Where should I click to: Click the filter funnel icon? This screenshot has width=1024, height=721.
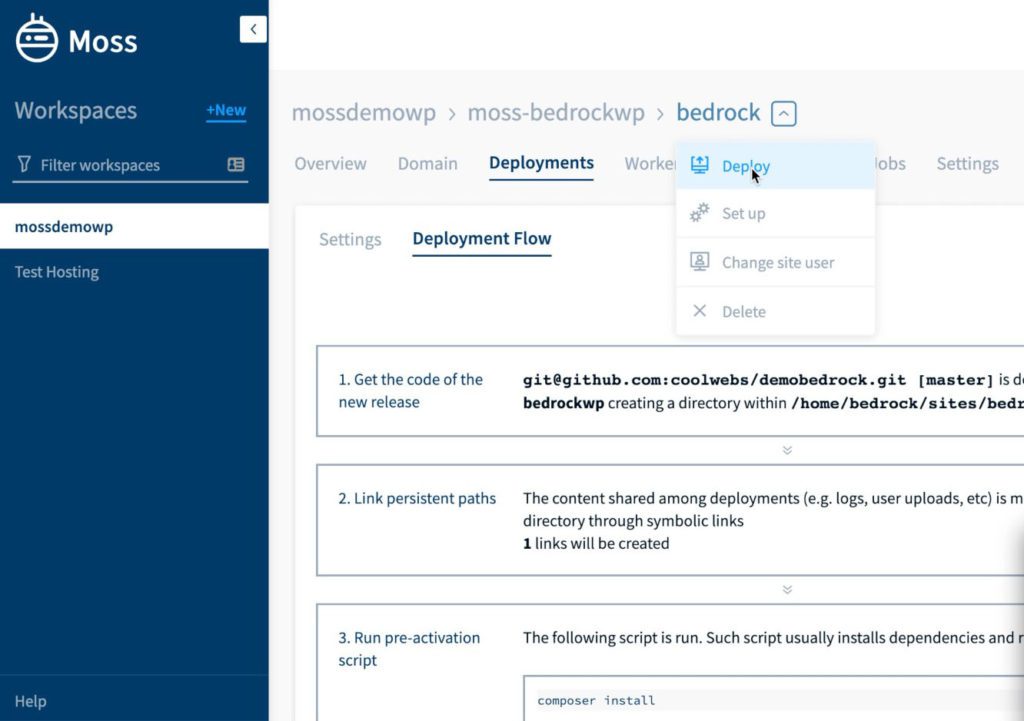[25, 164]
